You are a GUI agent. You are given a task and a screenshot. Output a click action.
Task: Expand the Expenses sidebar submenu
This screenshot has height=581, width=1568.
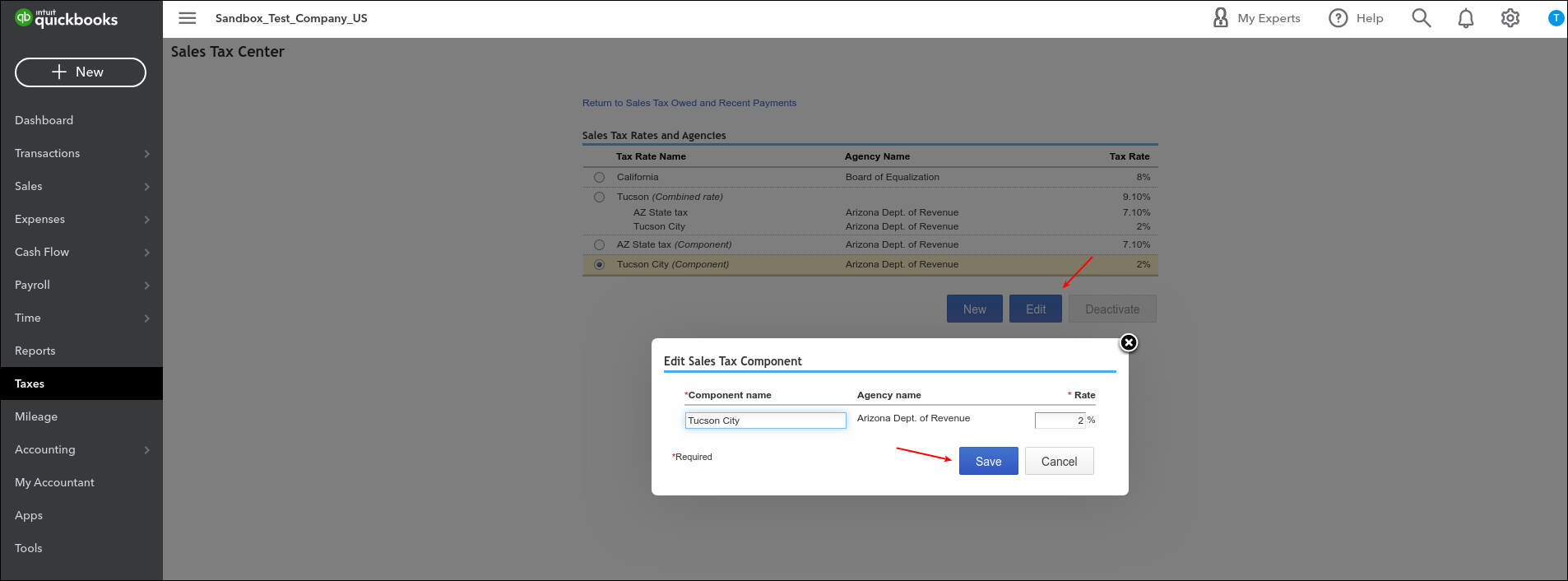[x=146, y=220]
